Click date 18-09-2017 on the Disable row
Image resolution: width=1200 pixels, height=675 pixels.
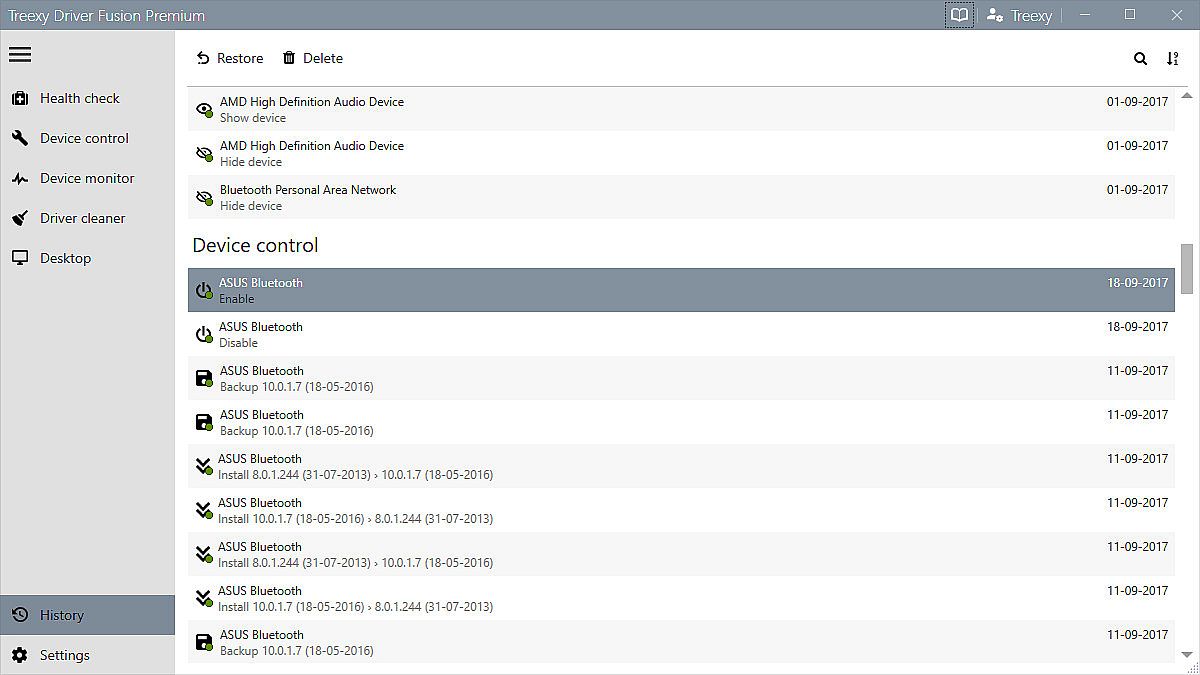click(x=1137, y=327)
